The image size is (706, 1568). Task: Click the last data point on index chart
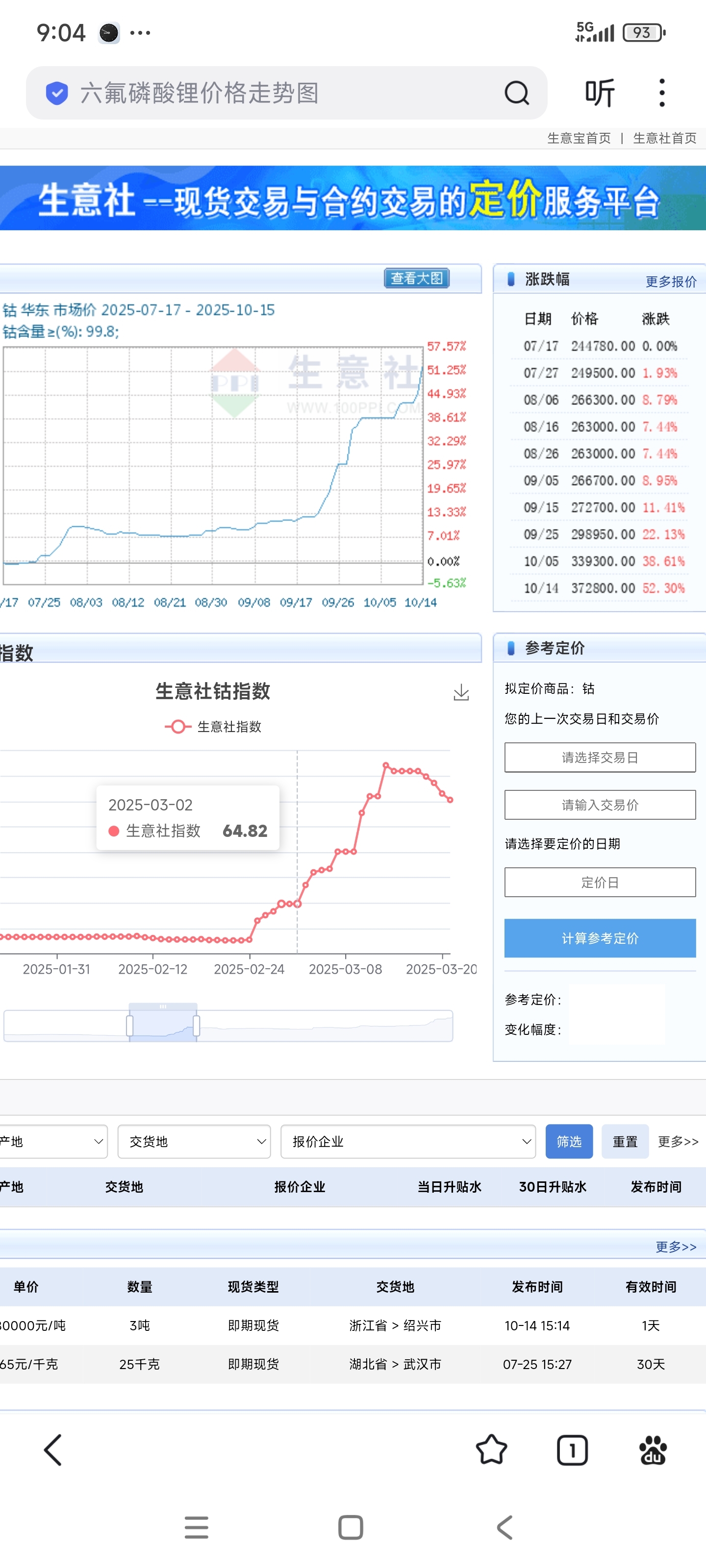(x=450, y=800)
